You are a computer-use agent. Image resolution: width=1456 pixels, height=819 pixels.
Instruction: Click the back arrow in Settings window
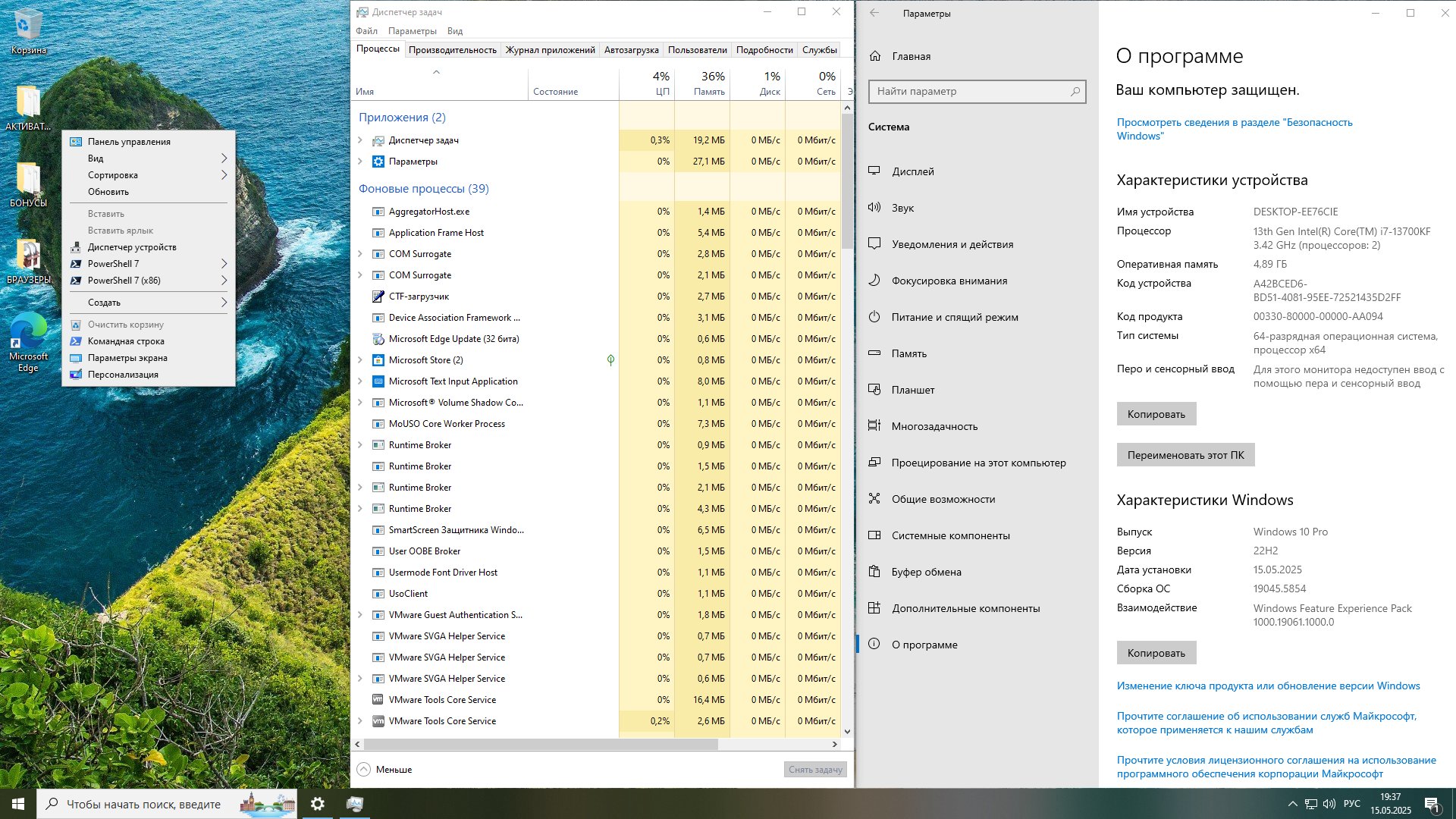click(874, 13)
